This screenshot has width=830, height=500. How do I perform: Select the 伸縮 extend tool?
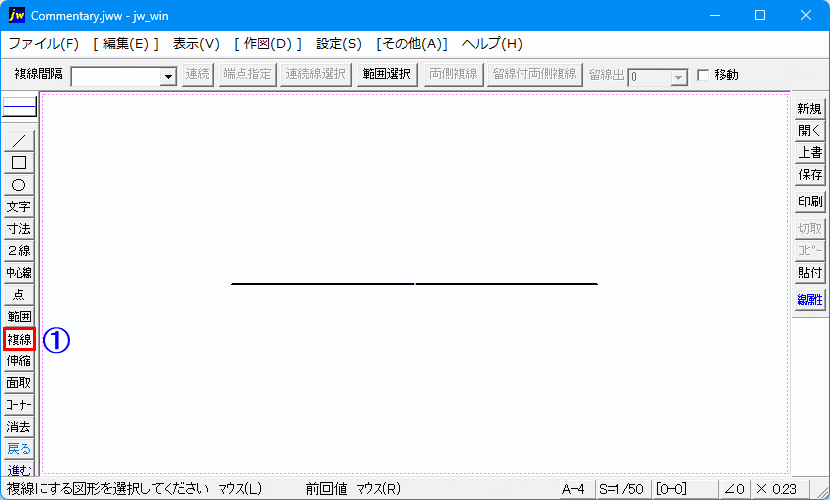point(19,361)
